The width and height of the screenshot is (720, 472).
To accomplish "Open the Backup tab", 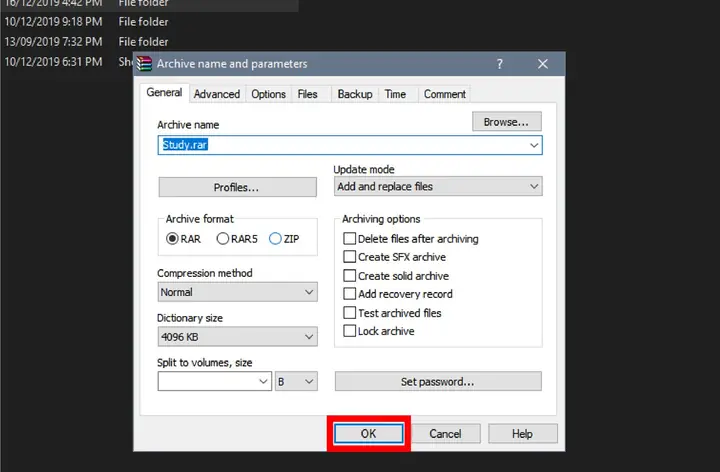I will [x=354, y=94].
